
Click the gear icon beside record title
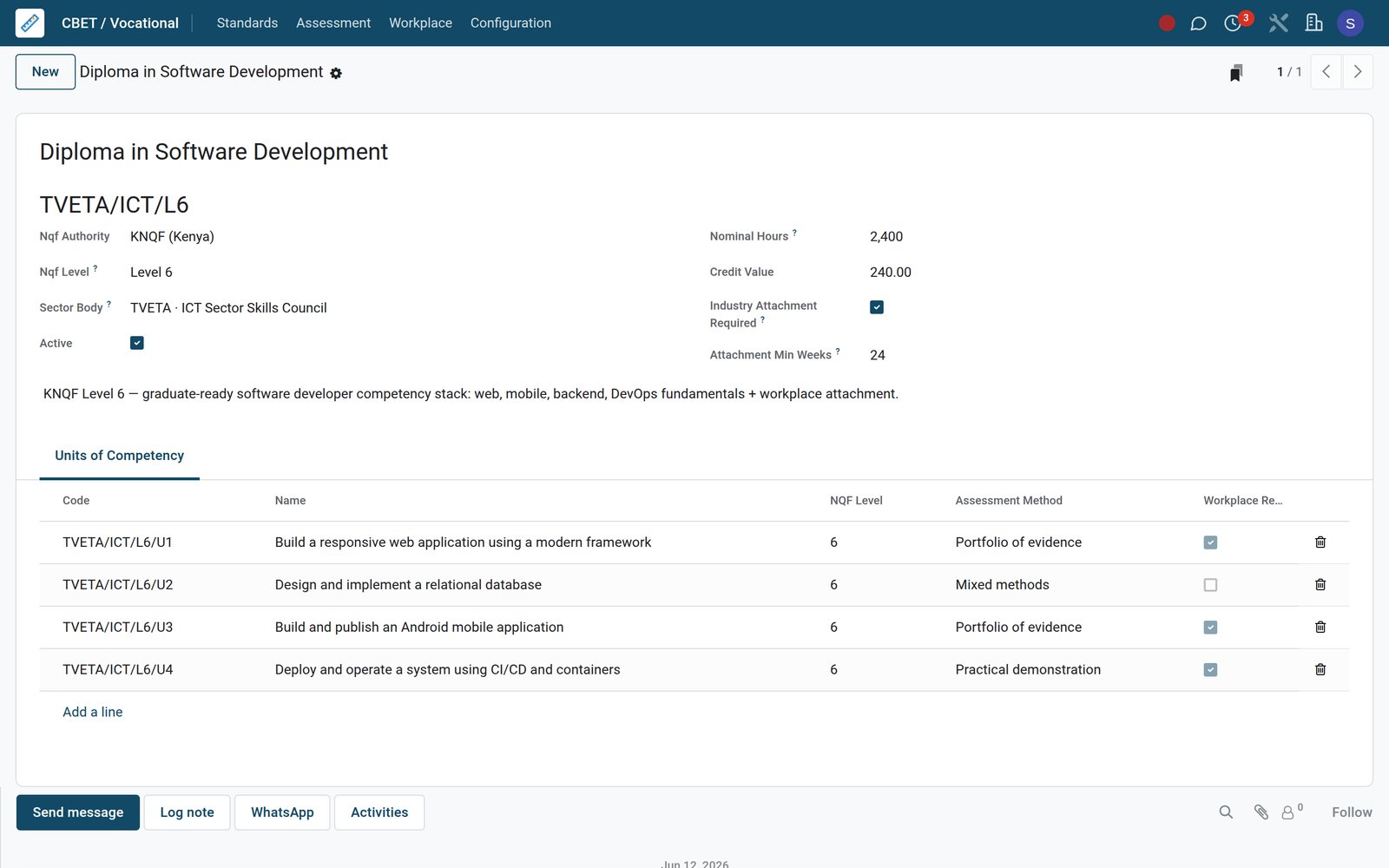[336, 74]
